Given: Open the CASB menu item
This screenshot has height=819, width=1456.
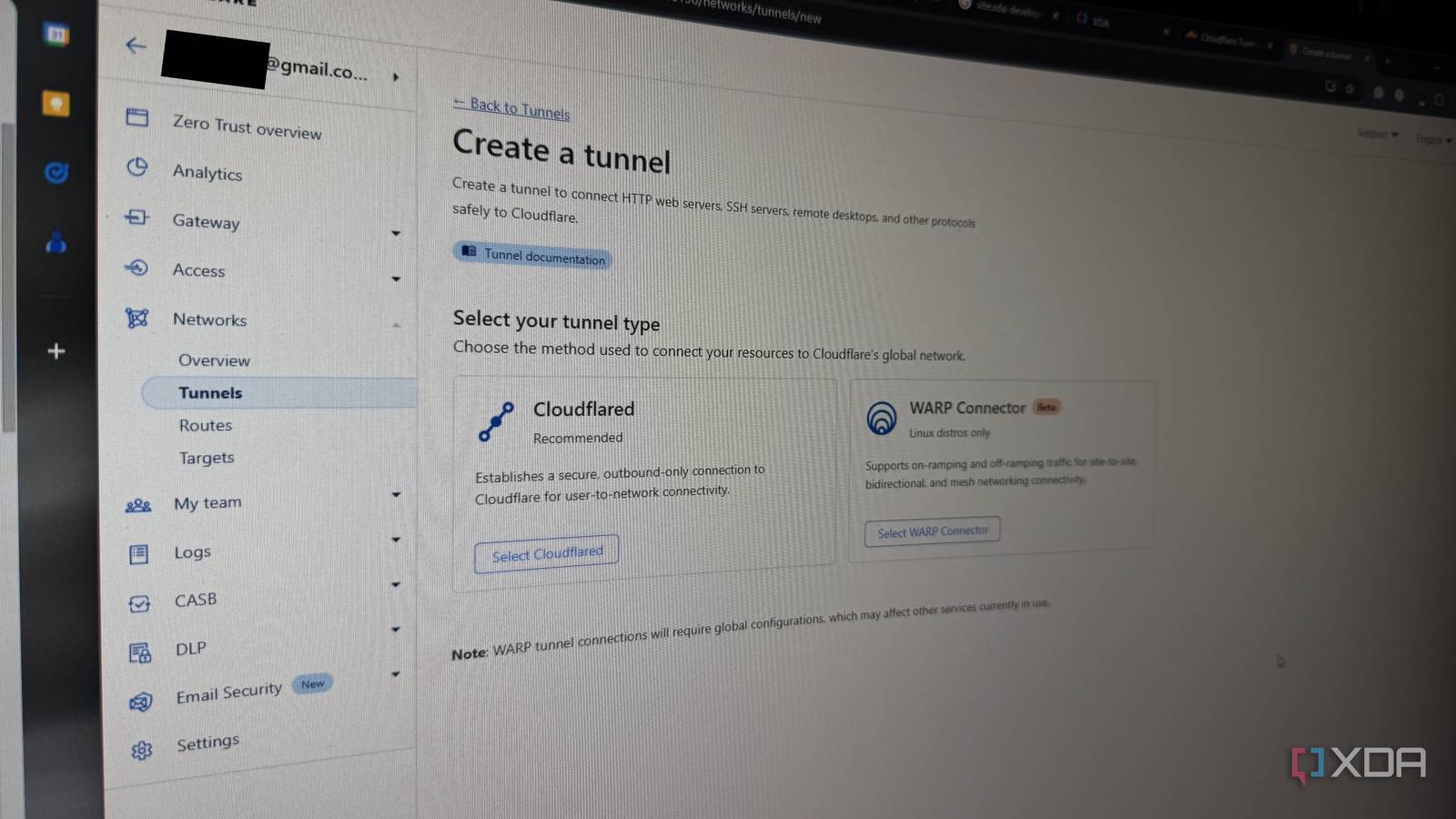Looking at the screenshot, I should coord(196,601).
